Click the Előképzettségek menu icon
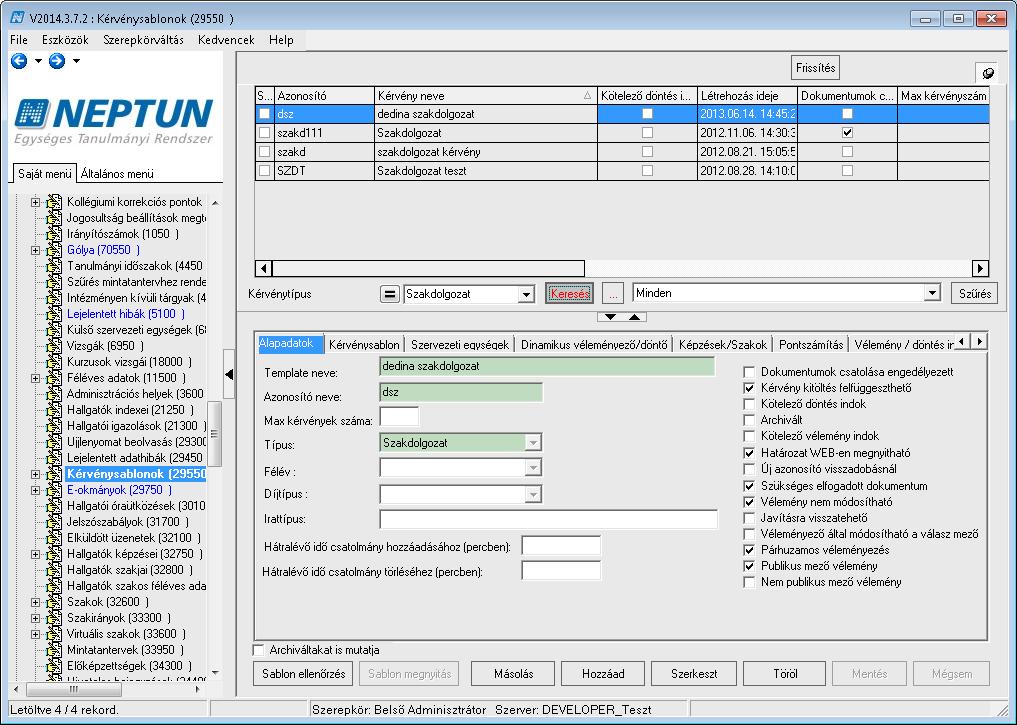The height and width of the screenshot is (725, 1017). pos(54,666)
